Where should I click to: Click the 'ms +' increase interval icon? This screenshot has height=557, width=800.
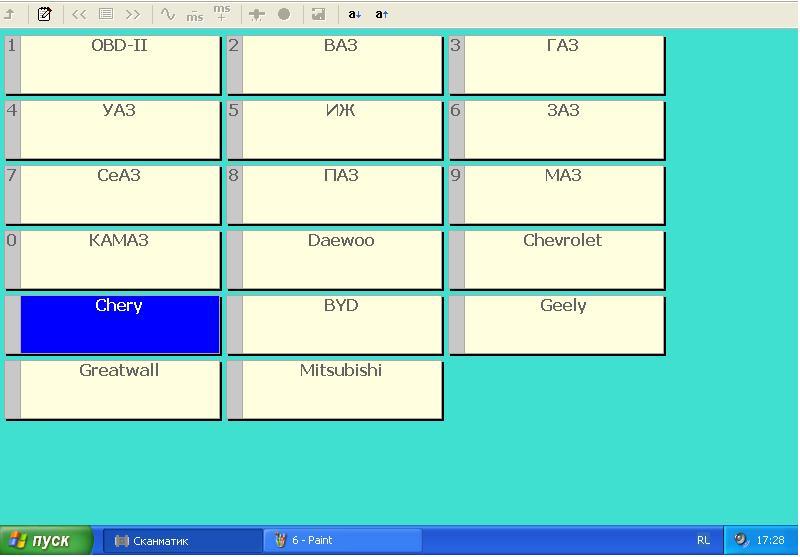point(221,13)
